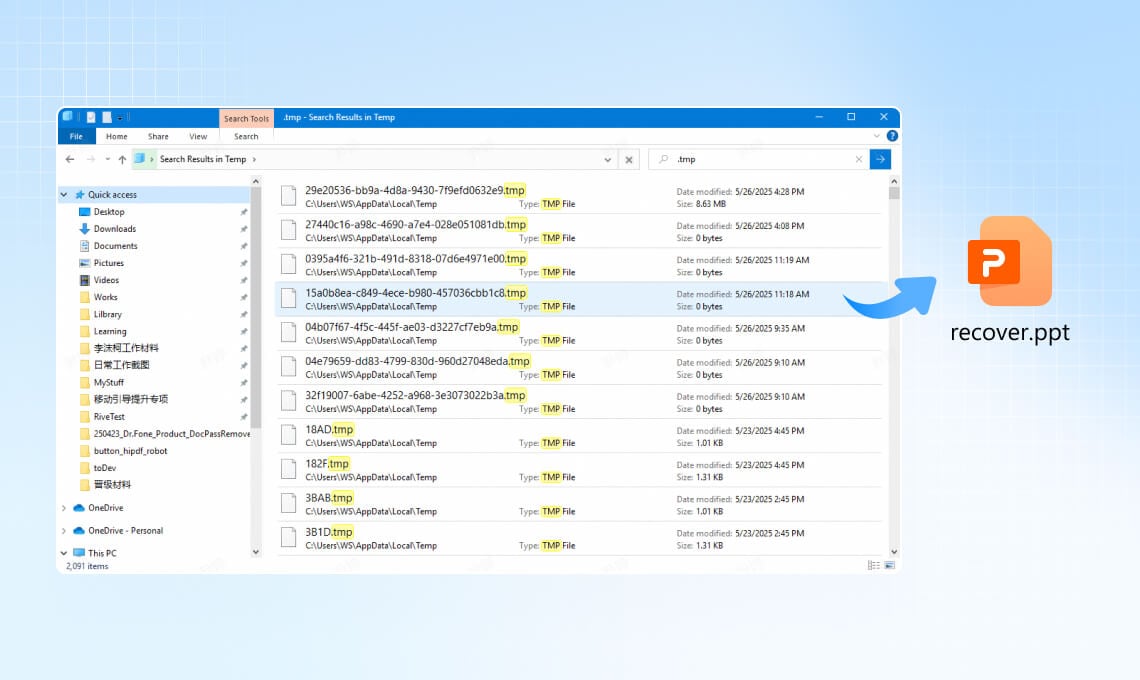Image resolution: width=1140 pixels, height=680 pixels.
Task: Click inside the .tmp search box
Action: tap(760, 159)
